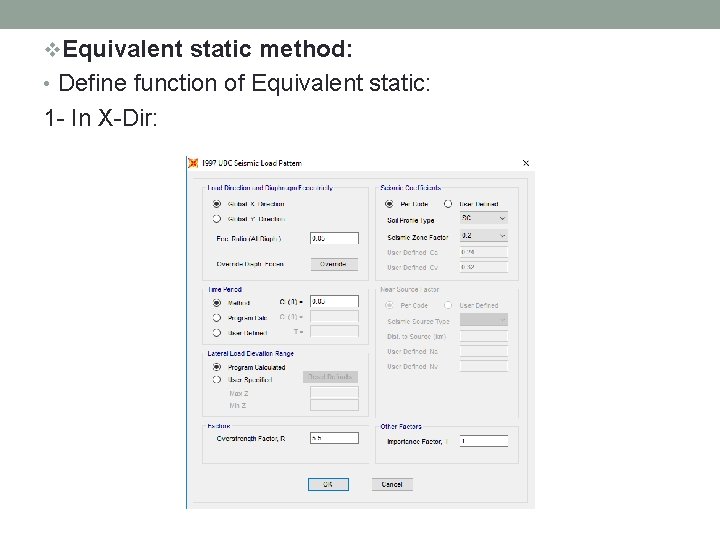Viewport: 720px width, 540px height.
Task: Choose Per Code under Seismic Coefficients
Action: pyautogui.click(x=389, y=204)
